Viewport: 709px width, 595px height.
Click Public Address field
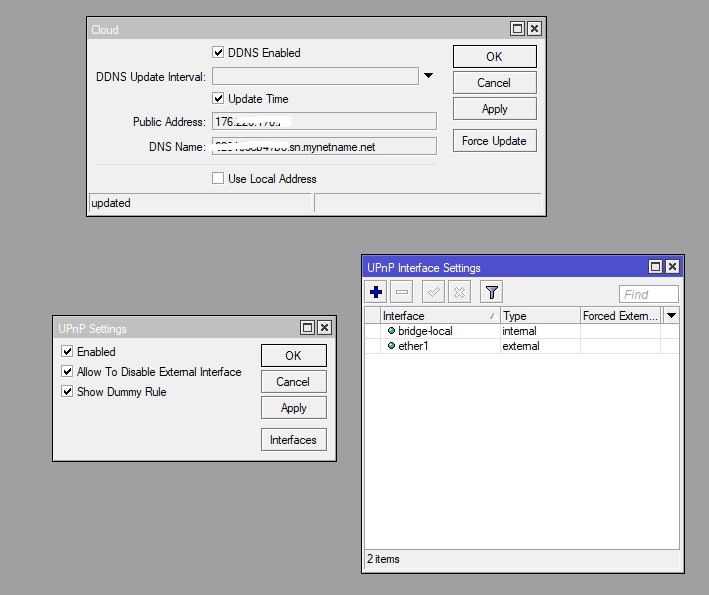pos(324,121)
